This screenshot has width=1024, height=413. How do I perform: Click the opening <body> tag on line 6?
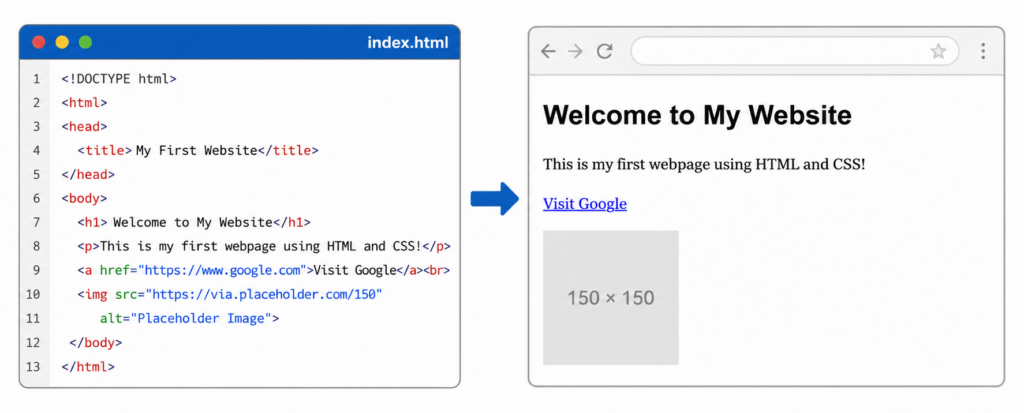tap(84, 199)
